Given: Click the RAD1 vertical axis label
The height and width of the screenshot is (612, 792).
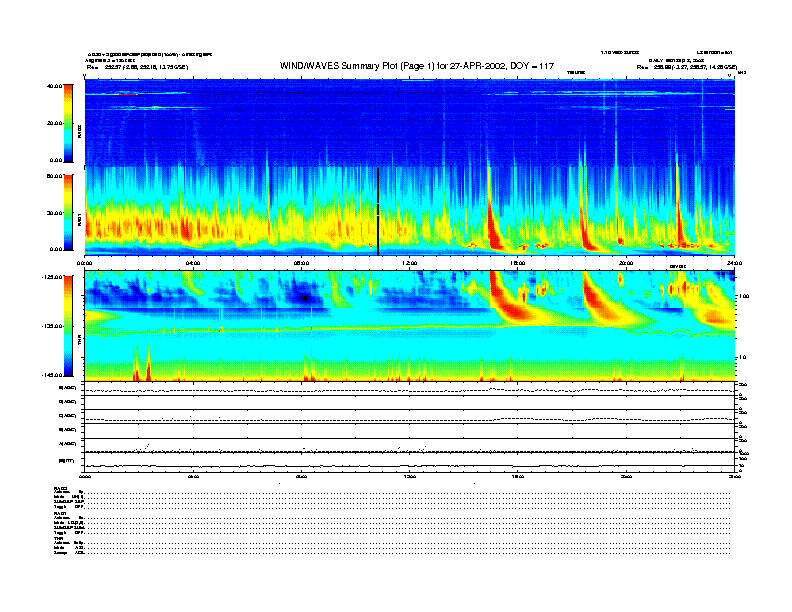Looking at the screenshot, I should coord(79,219).
